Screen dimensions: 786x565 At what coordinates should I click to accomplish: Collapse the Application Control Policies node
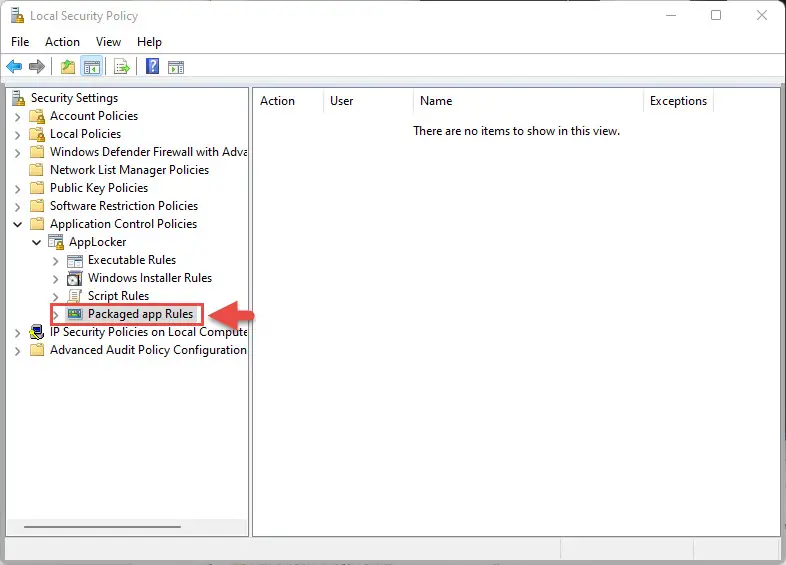pos(18,225)
